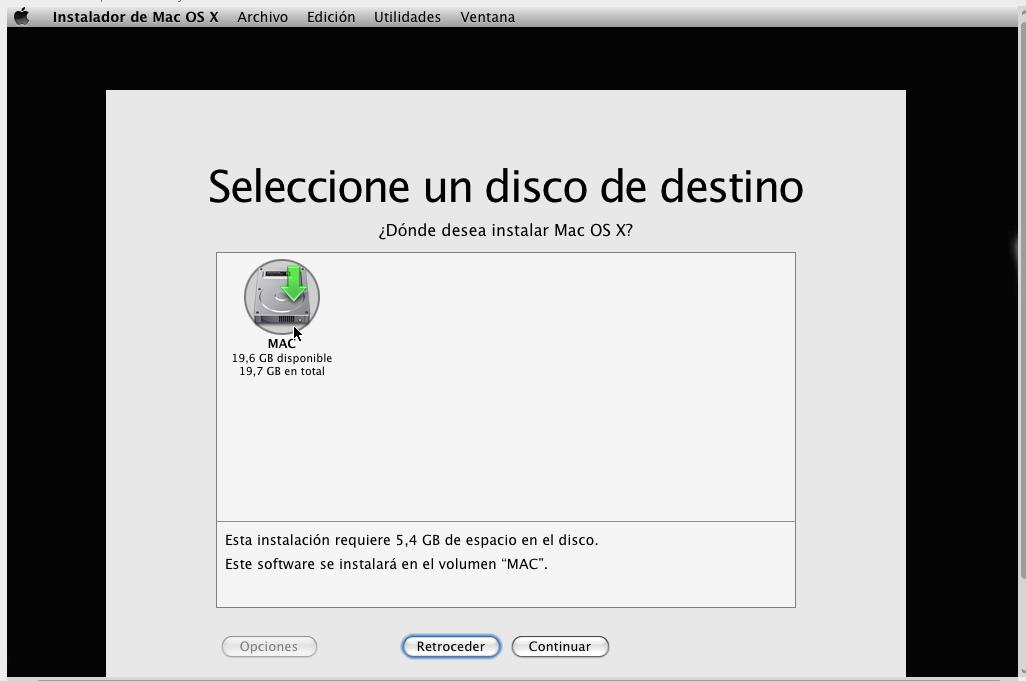1026x681 pixels.
Task: Open the Apple menu
Action: click(x=22, y=16)
